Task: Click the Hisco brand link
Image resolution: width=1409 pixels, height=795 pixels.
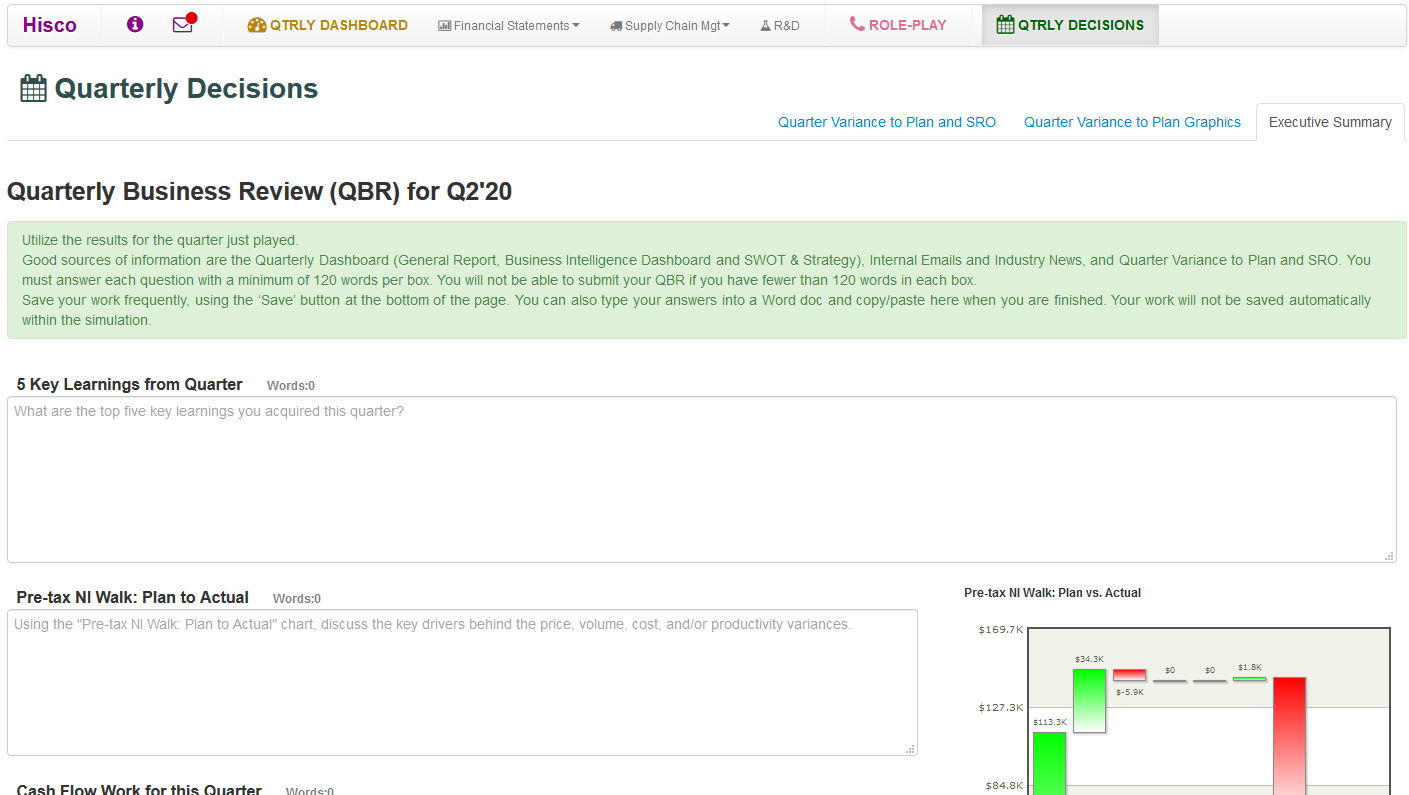Action: click(50, 25)
